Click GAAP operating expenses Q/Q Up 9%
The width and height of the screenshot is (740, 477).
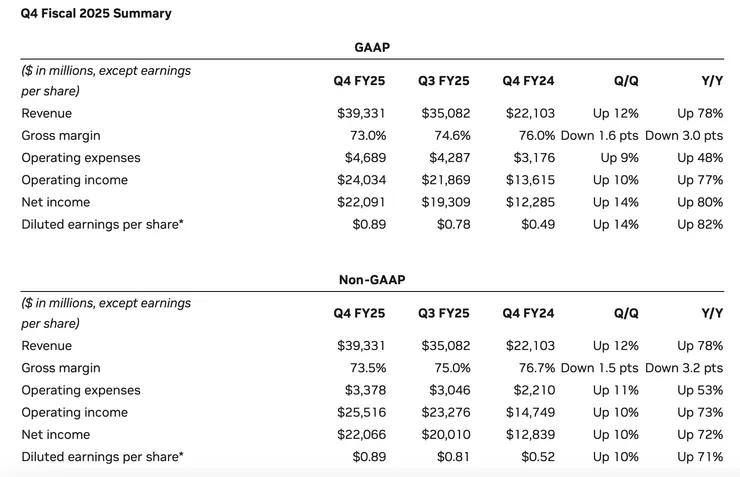click(619, 158)
